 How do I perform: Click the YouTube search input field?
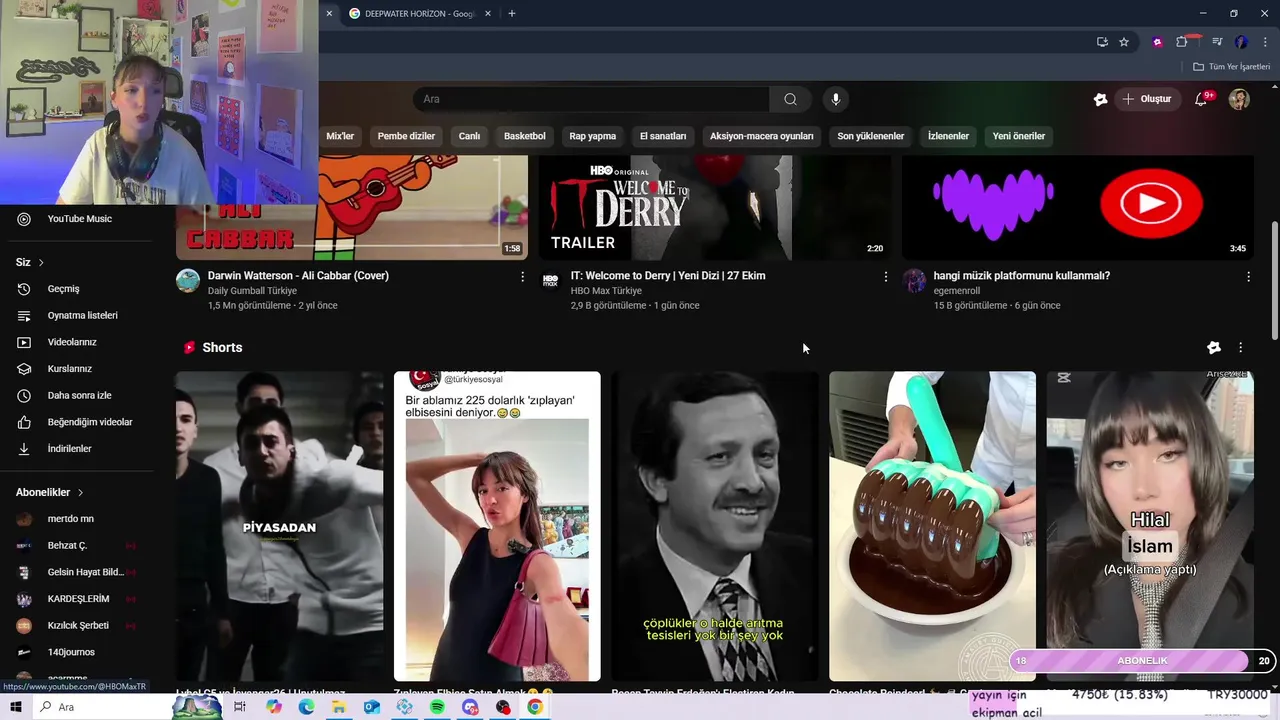click(592, 99)
